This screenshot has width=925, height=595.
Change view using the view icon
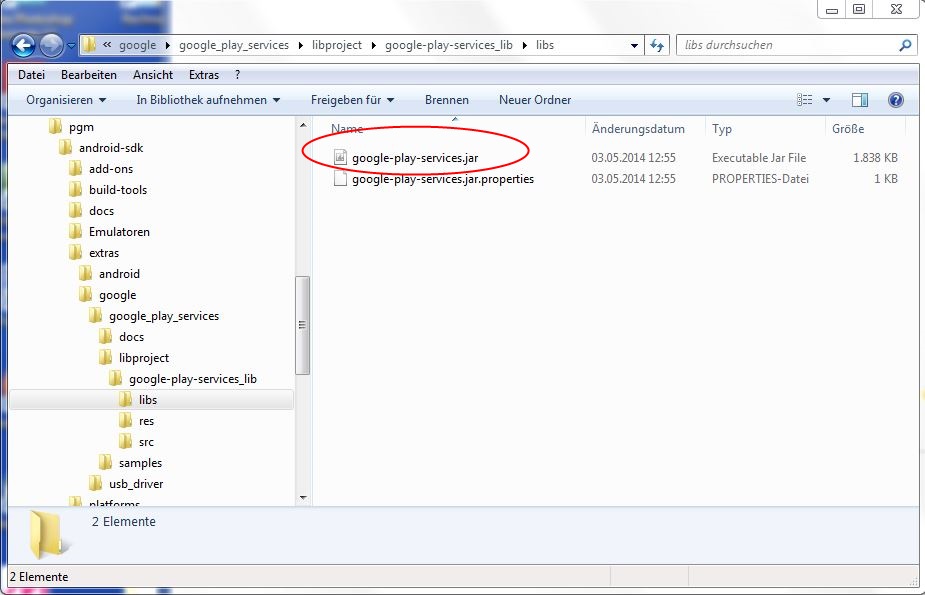click(x=805, y=100)
